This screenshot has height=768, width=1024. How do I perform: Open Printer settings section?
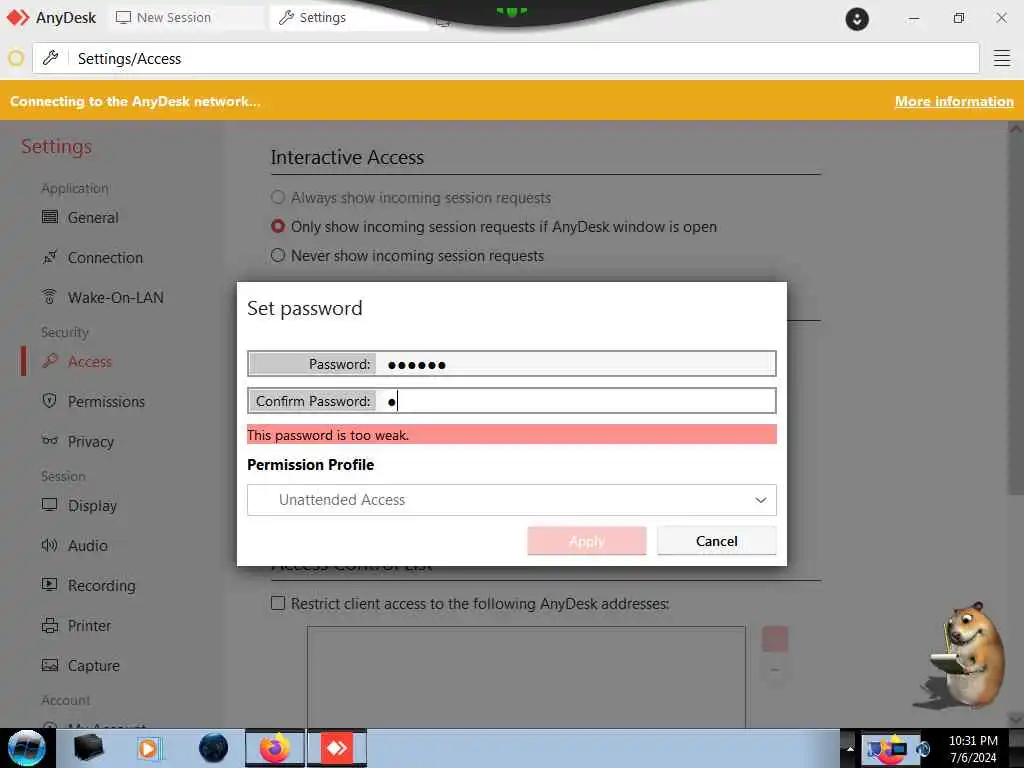(89, 626)
